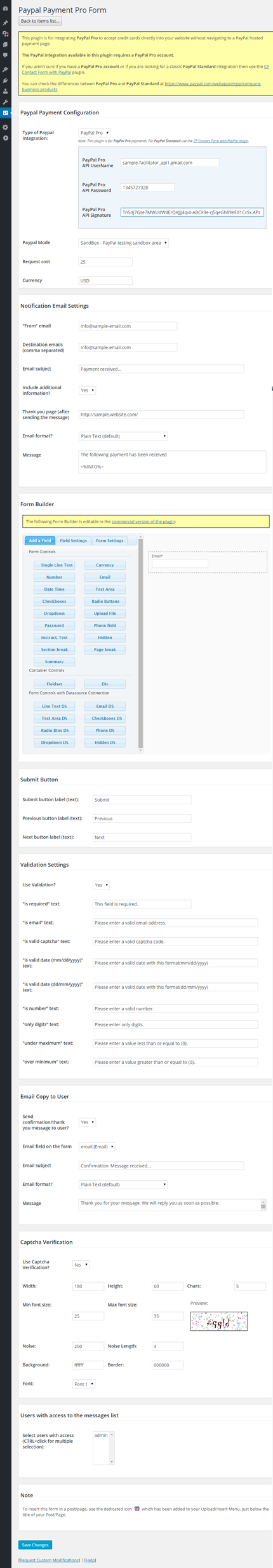Open the Tools wrench icon in the sidebar
The image size is (273, 1568).
pyautogui.click(x=5, y=102)
